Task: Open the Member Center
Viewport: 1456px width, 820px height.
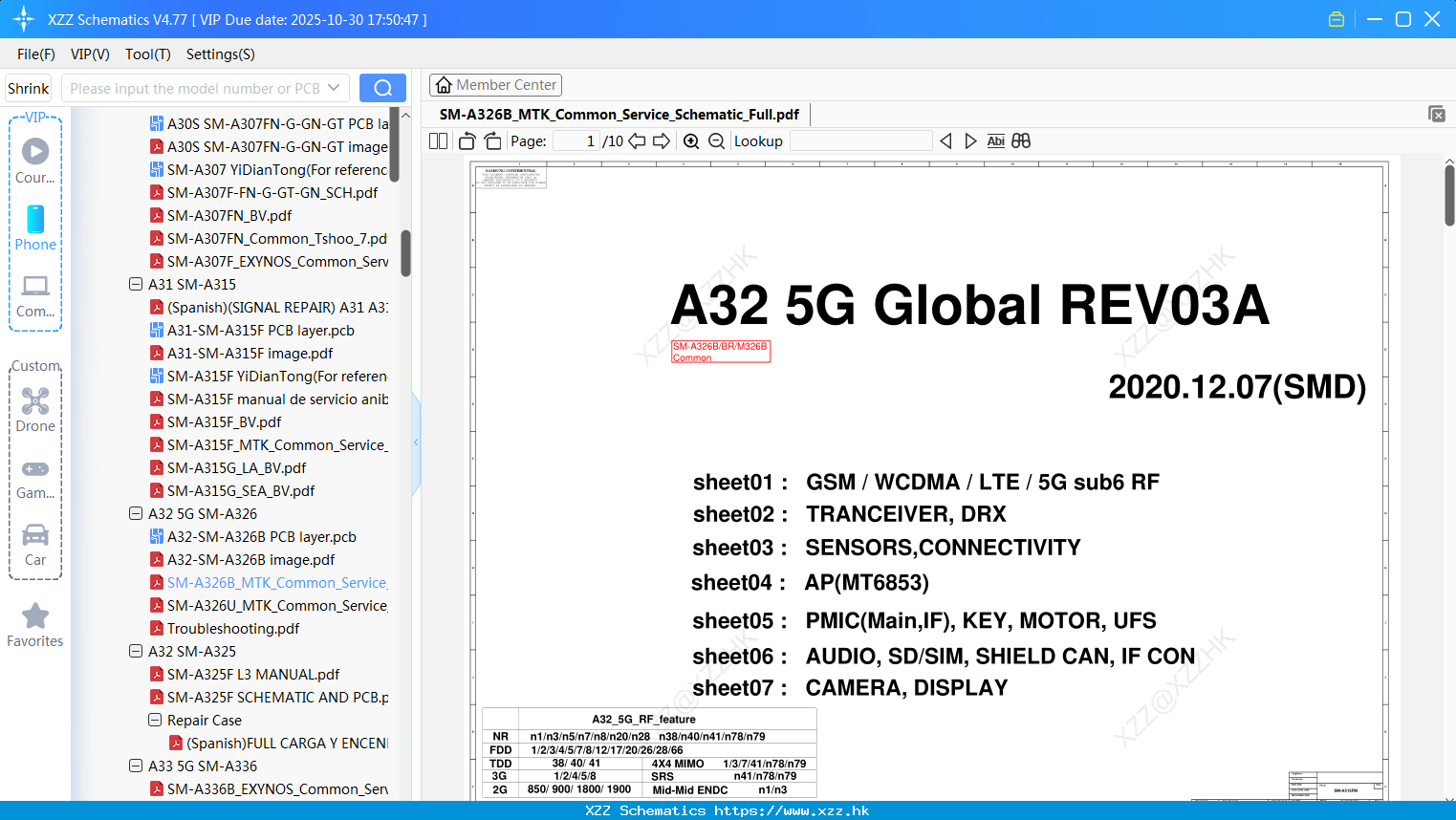Action: (x=495, y=85)
